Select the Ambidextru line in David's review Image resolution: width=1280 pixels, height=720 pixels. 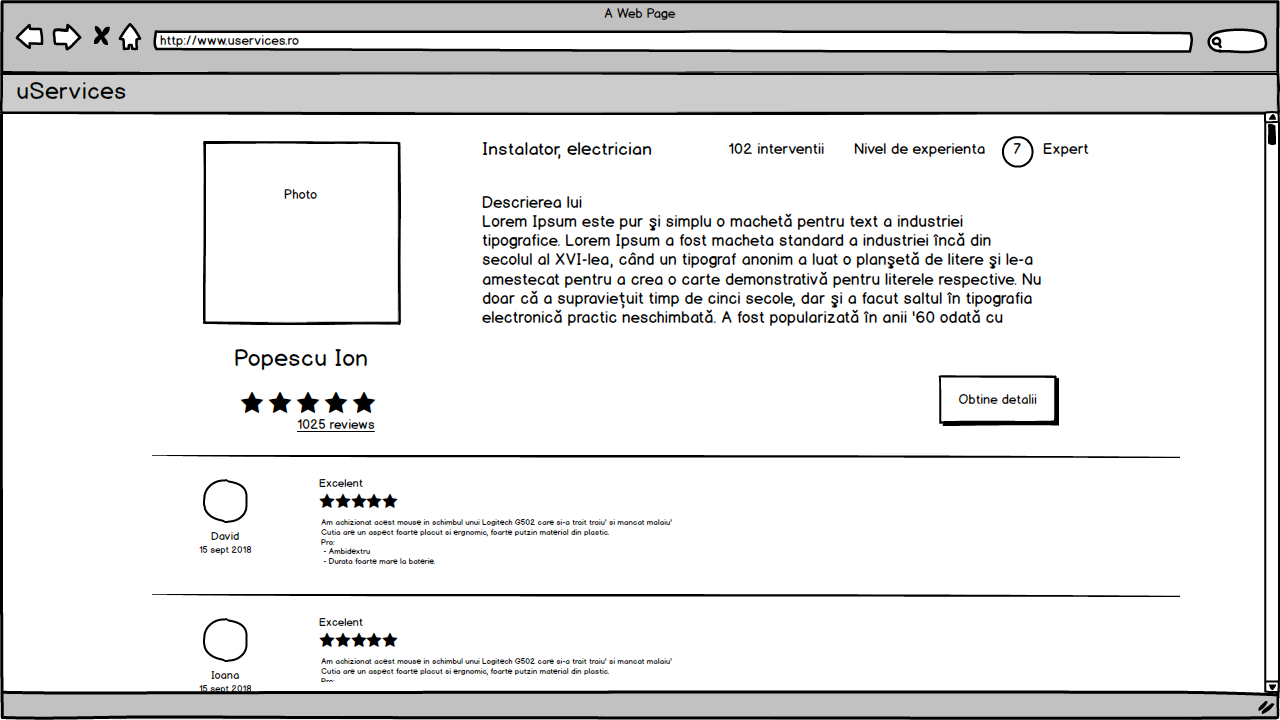pos(349,552)
